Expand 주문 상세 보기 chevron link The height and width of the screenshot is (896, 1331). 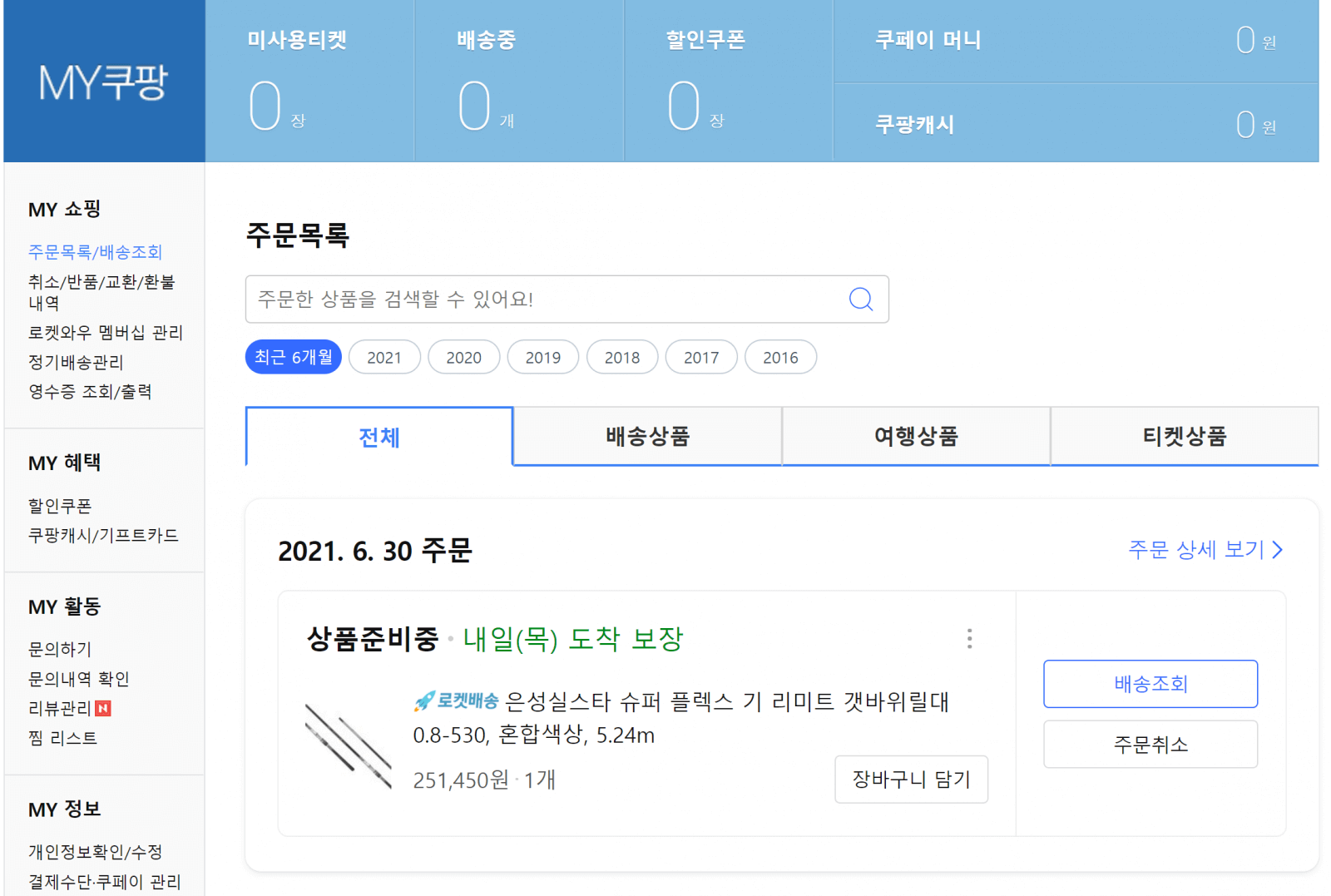[x=1205, y=550]
